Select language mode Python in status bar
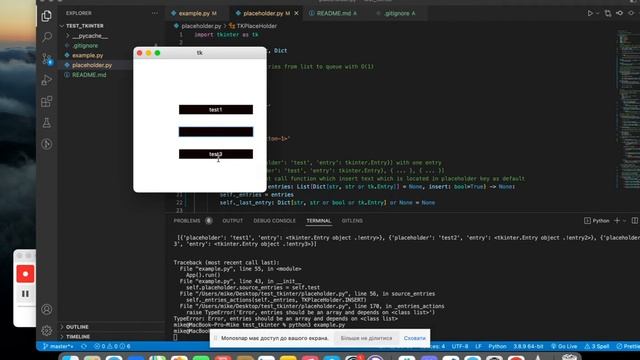Viewport: 640px width, 360px height. tap(497, 346)
